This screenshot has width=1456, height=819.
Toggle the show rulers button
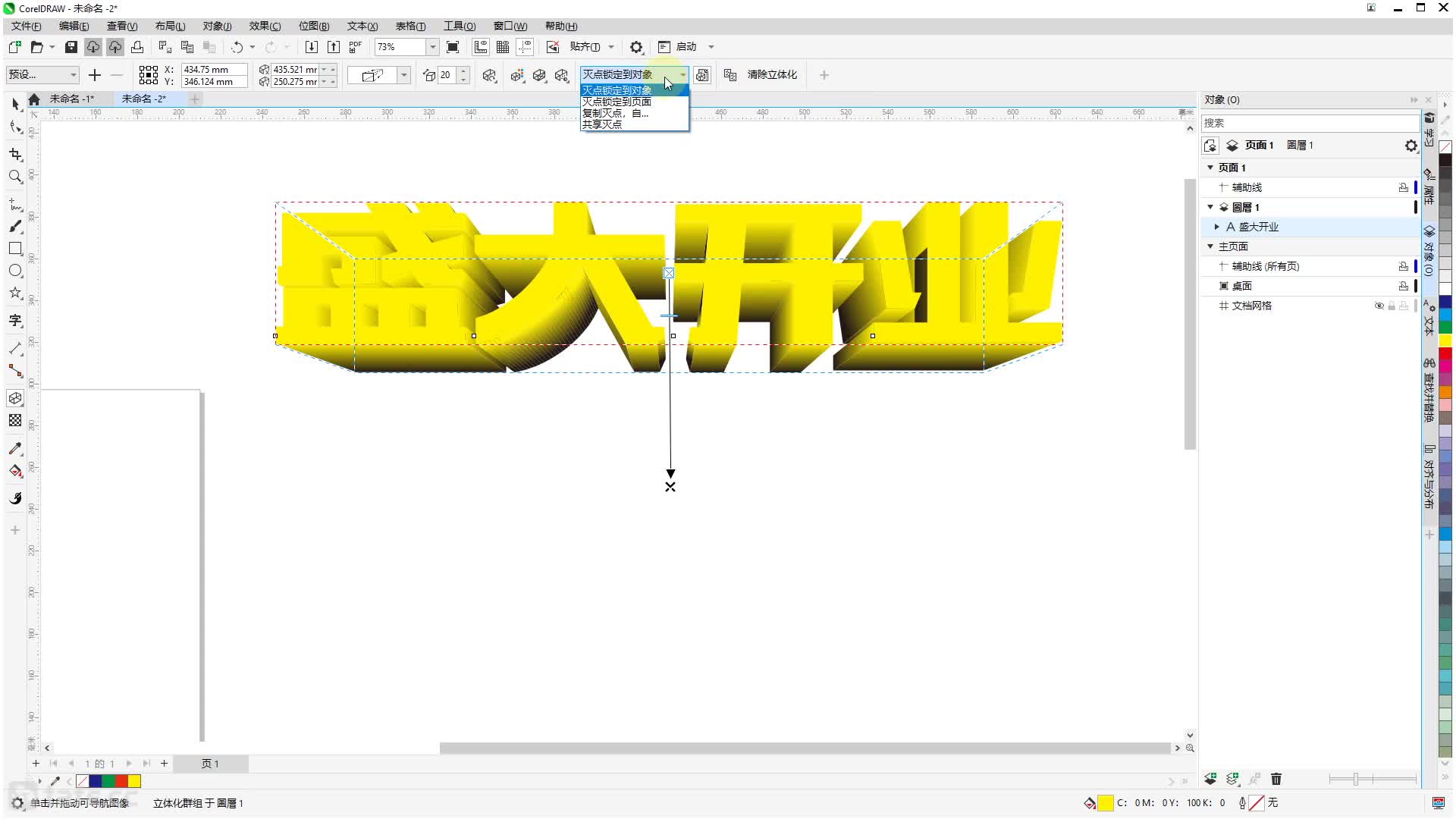point(480,47)
